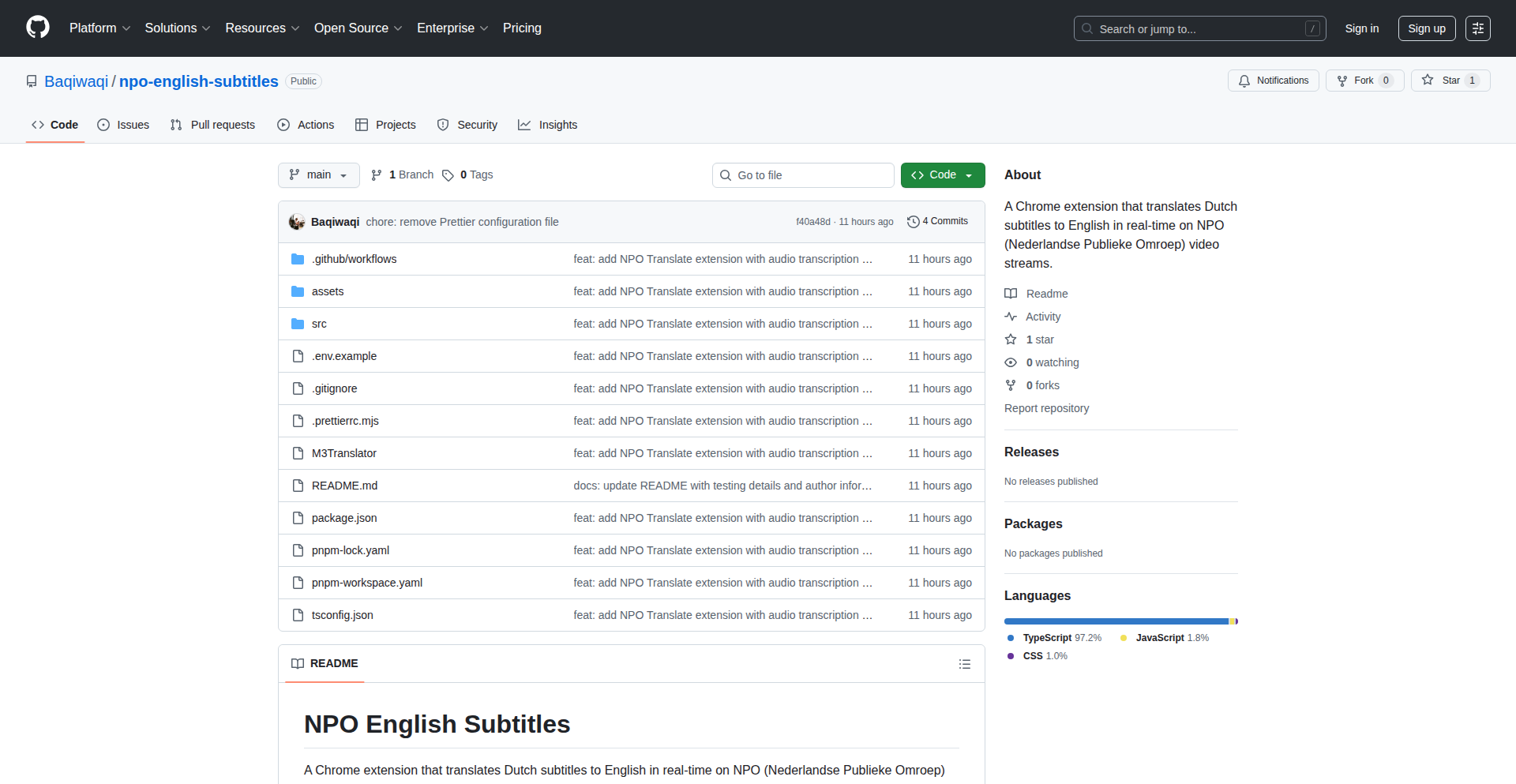Viewport: 1516px width, 784px height.
Task: Open the header appearance settings icon
Action: click(x=1477, y=28)
